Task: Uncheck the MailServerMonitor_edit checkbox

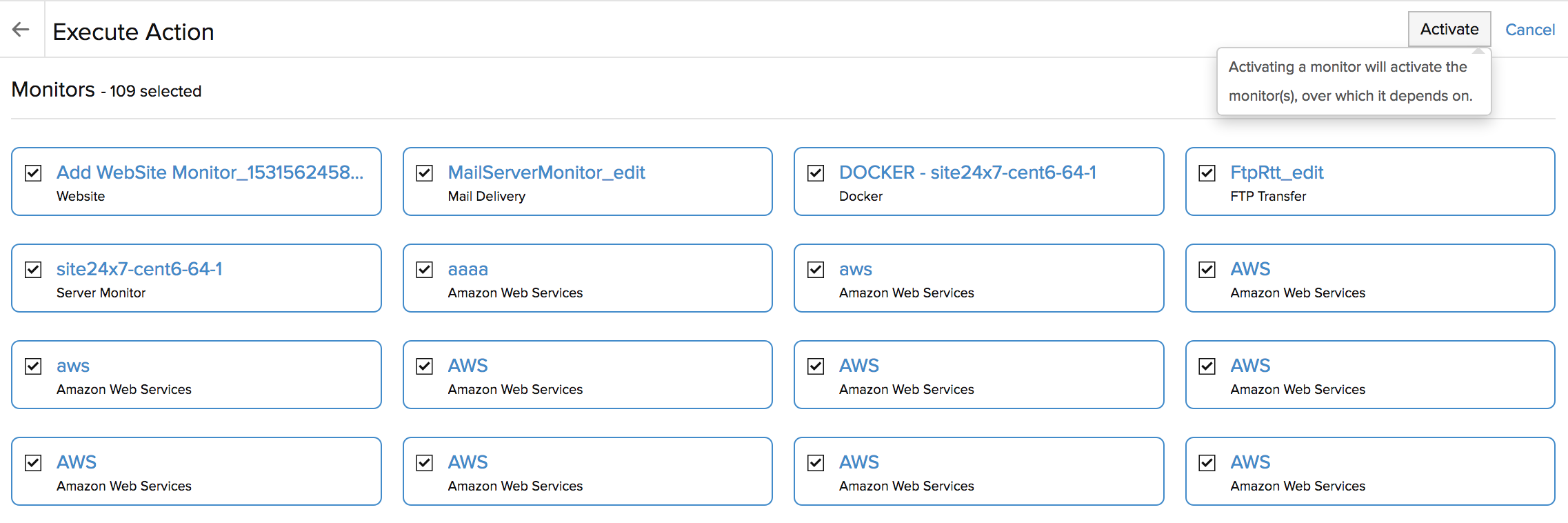Action: 425,172
